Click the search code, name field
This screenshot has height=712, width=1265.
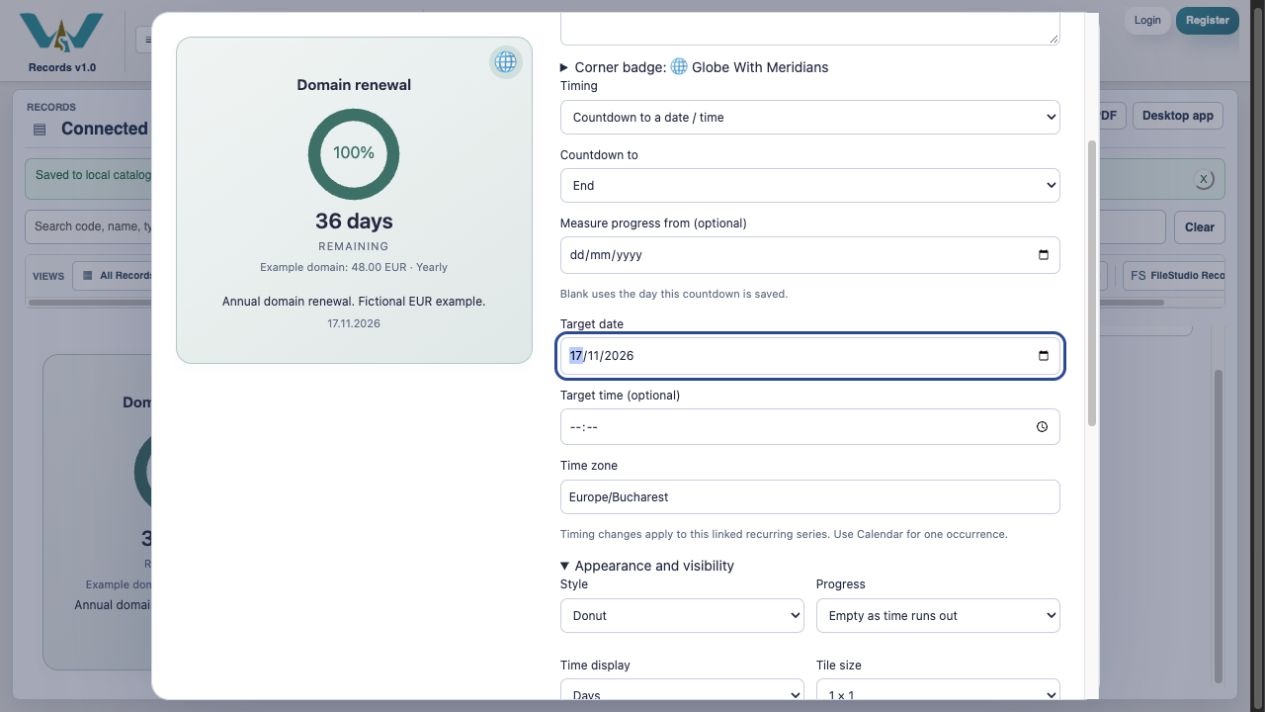click(x=90, y=227)
